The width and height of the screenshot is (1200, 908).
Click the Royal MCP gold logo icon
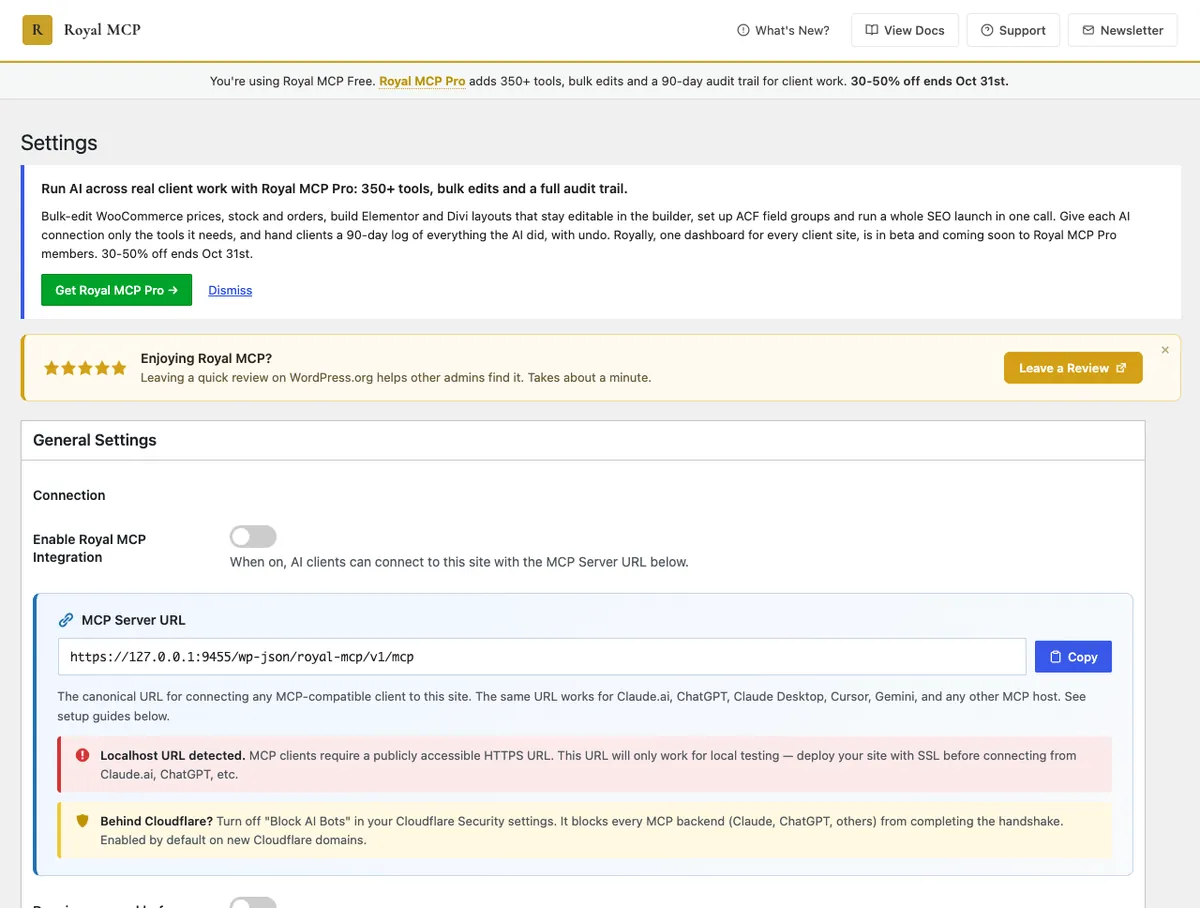coord(37,30)
